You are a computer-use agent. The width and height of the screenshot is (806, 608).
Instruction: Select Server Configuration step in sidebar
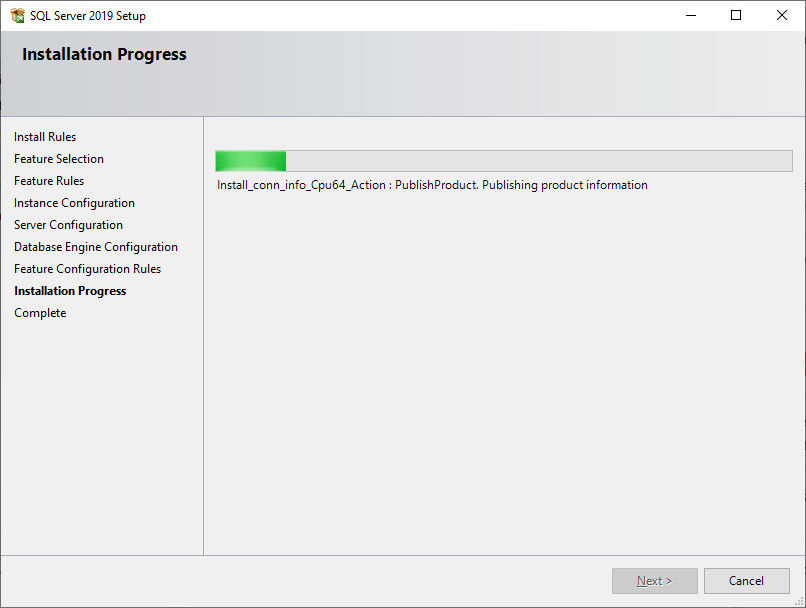68,225
